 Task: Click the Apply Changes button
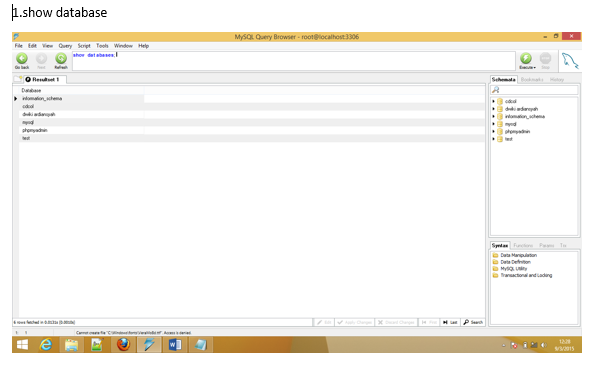tap(355, 323)
